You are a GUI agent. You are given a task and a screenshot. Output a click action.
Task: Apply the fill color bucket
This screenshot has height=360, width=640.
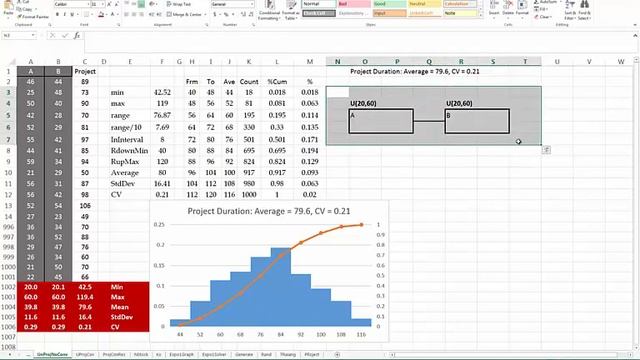click(x=101, y=15)
